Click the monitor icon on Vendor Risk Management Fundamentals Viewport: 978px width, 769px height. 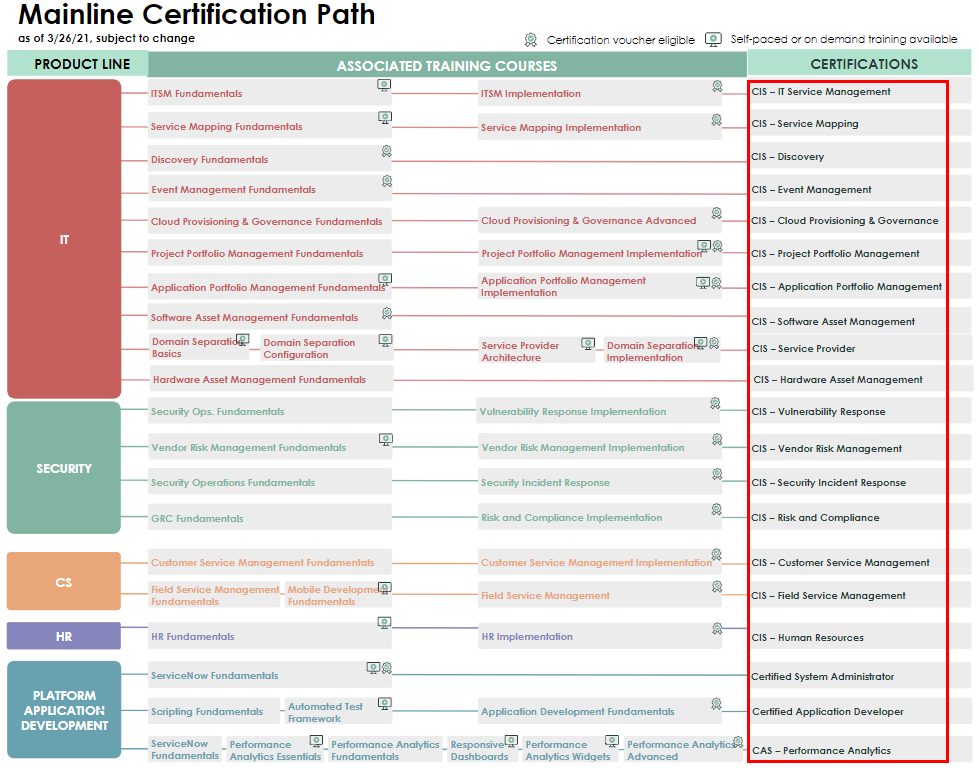[384, 439]
